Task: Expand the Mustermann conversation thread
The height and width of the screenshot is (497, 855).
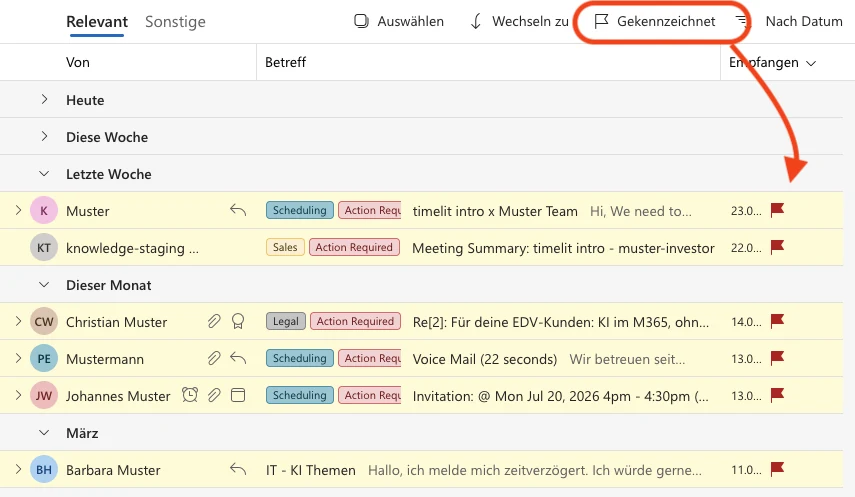Action: [18, 358]
